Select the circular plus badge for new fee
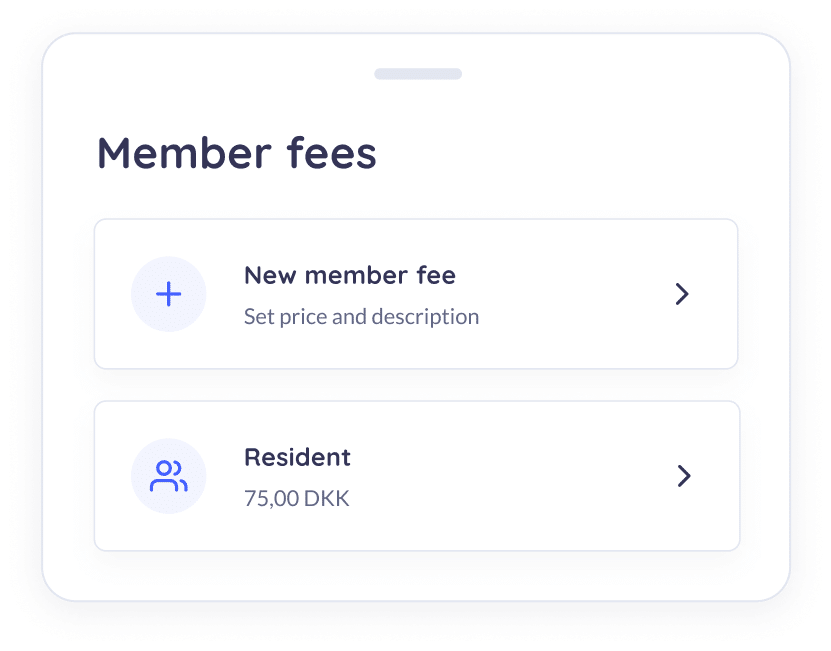831x651 pixels. click(x=169, y=294)
